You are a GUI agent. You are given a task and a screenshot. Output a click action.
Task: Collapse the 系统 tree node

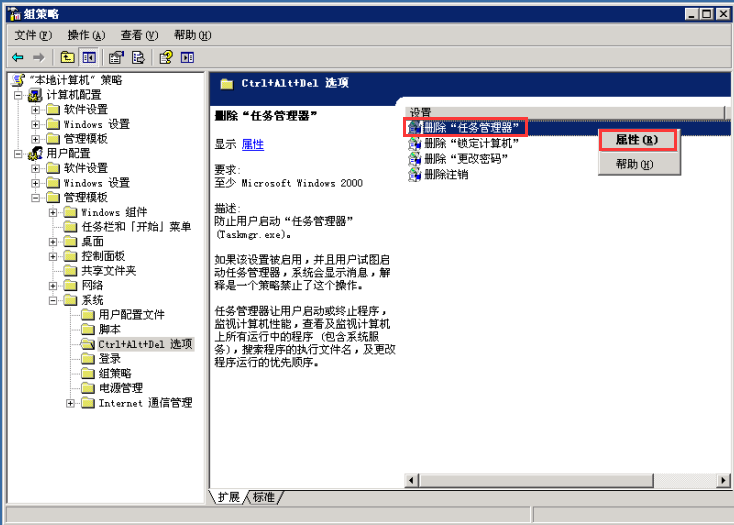coord(53,300)
